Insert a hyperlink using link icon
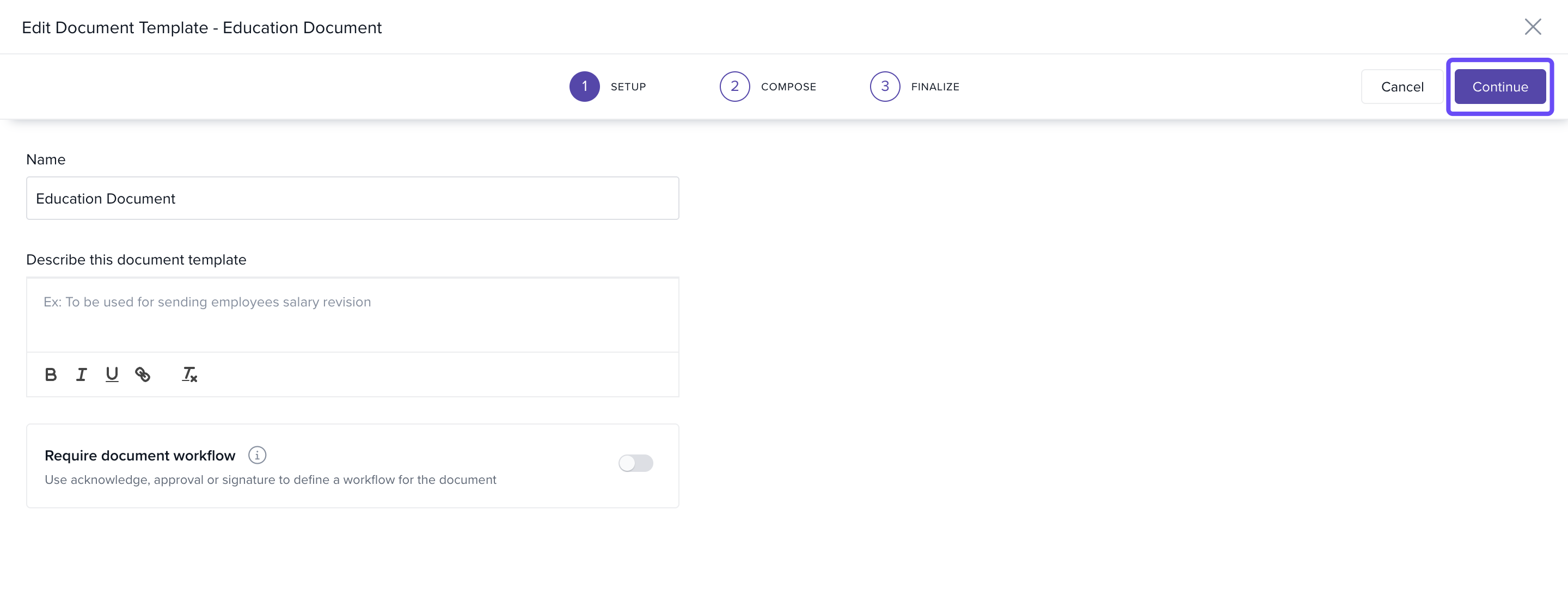Image resolution: width=1568 pixels, height=590 pixels. [143, 374]
